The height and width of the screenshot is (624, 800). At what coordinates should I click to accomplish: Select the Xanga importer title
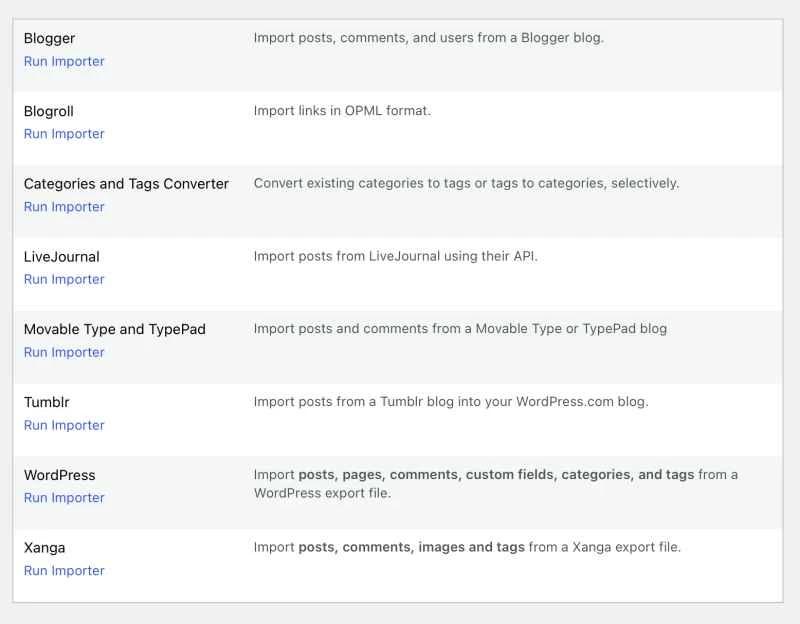(x=47, y=548)
